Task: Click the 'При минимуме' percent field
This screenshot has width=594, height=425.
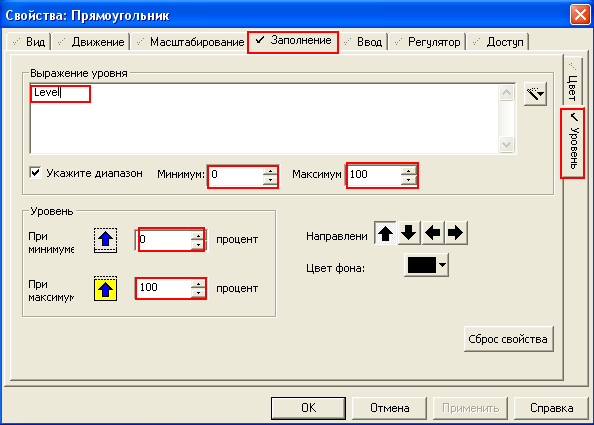Action: point(164,240)
